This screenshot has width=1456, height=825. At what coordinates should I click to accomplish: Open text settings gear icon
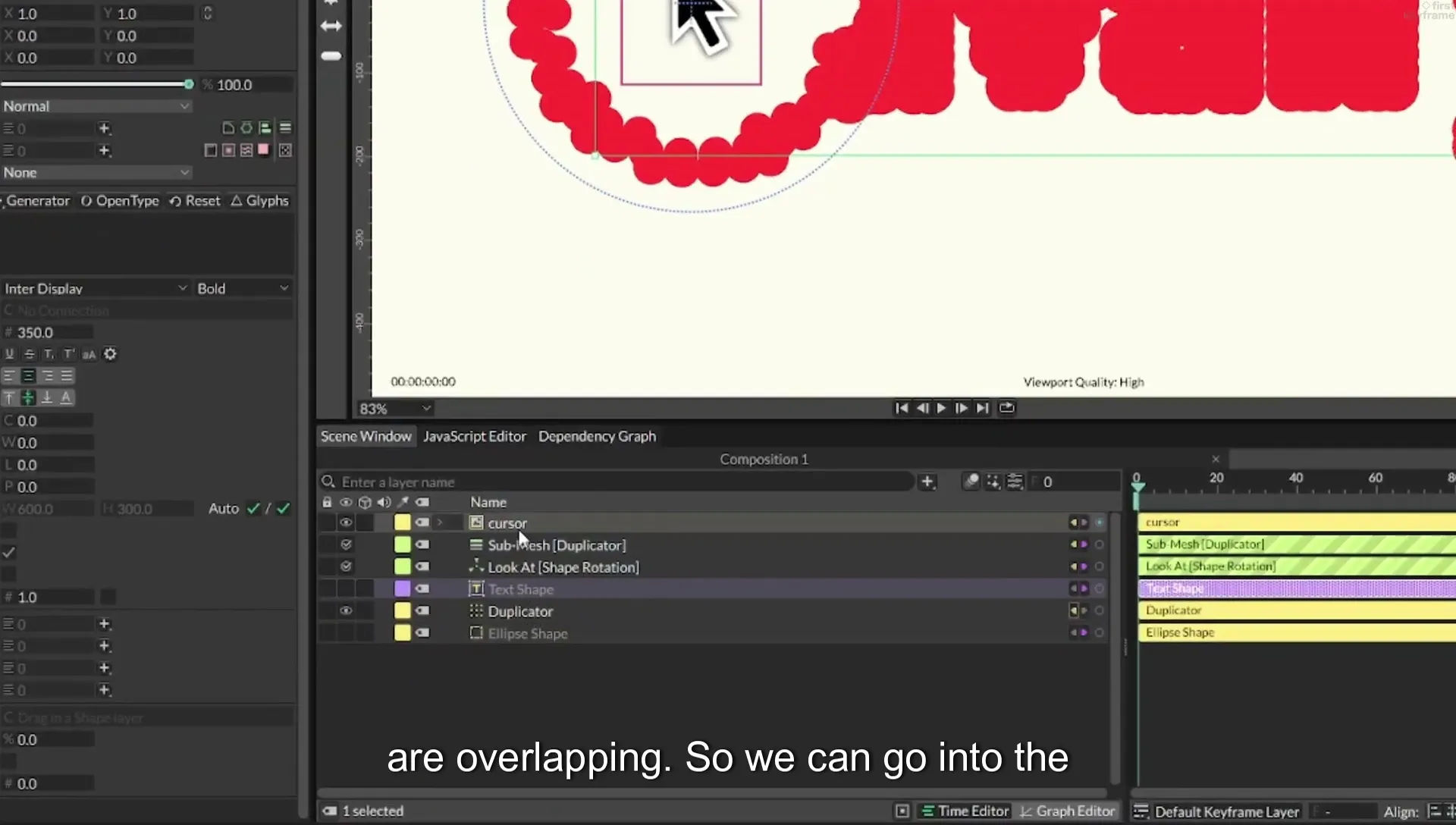[x=110, y=354]
